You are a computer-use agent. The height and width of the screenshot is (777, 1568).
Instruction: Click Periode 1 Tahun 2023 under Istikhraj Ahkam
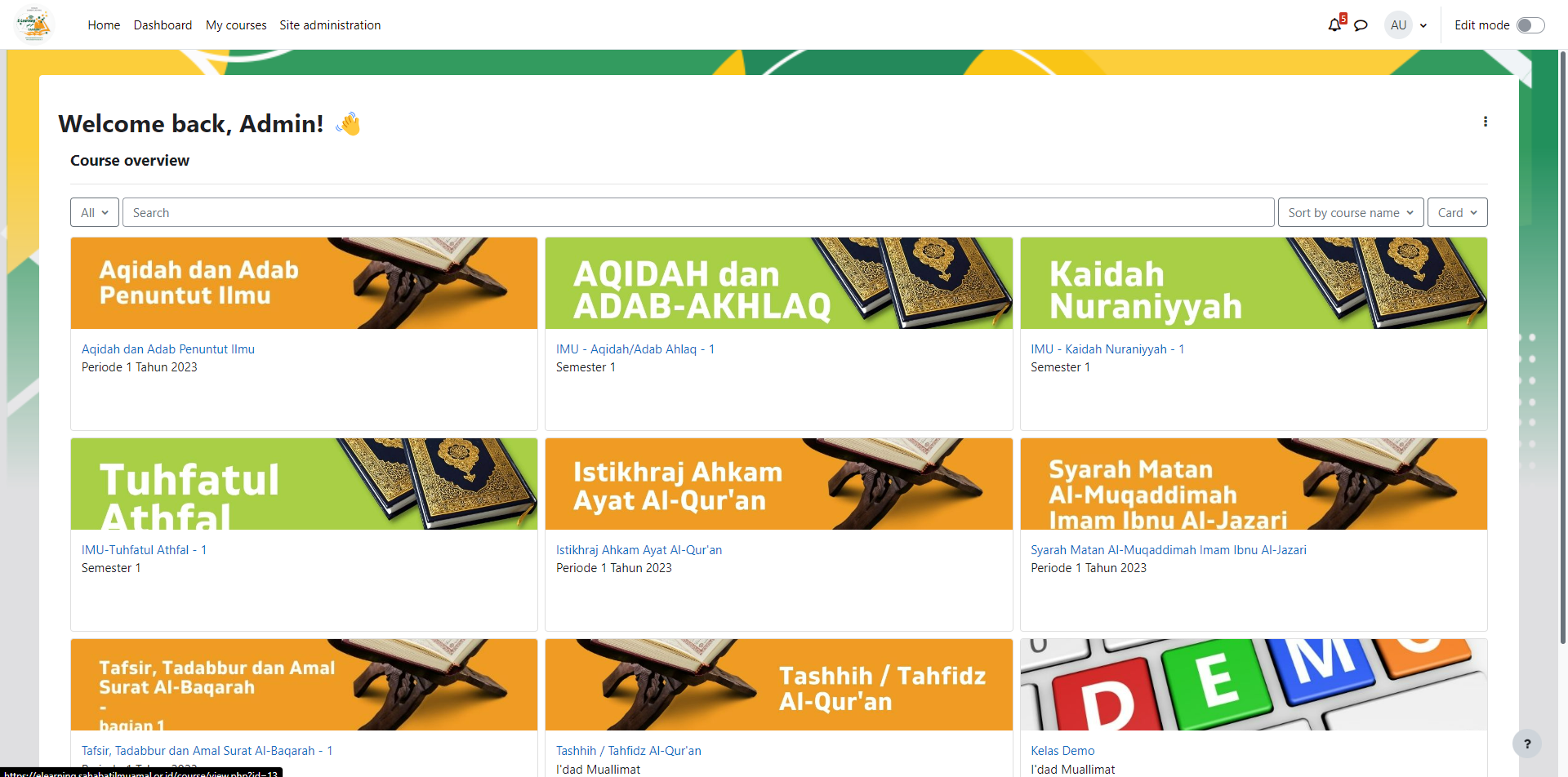[614, 568]
